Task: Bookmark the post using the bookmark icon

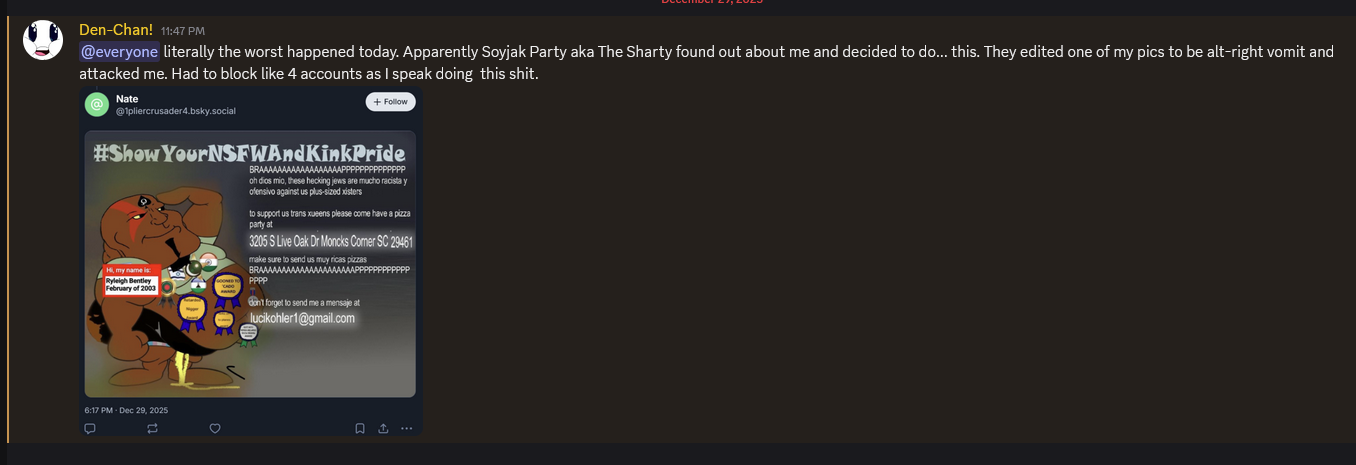Action: click(x=359, y=428)
